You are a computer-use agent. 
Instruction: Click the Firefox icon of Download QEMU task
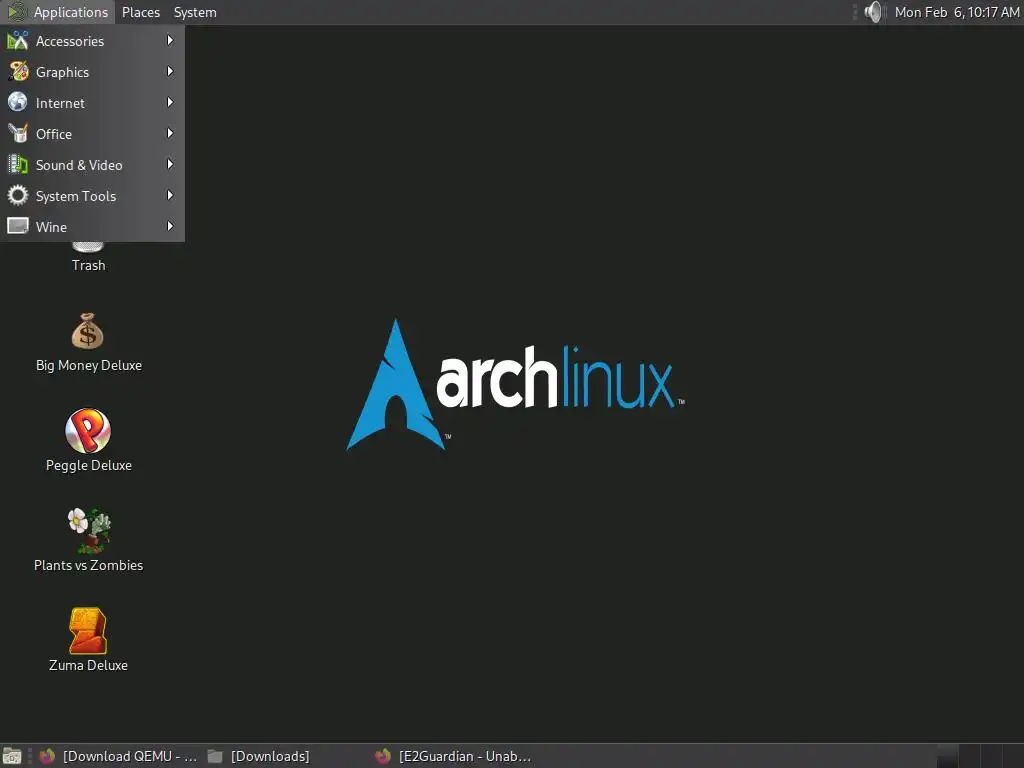[47, 756]
